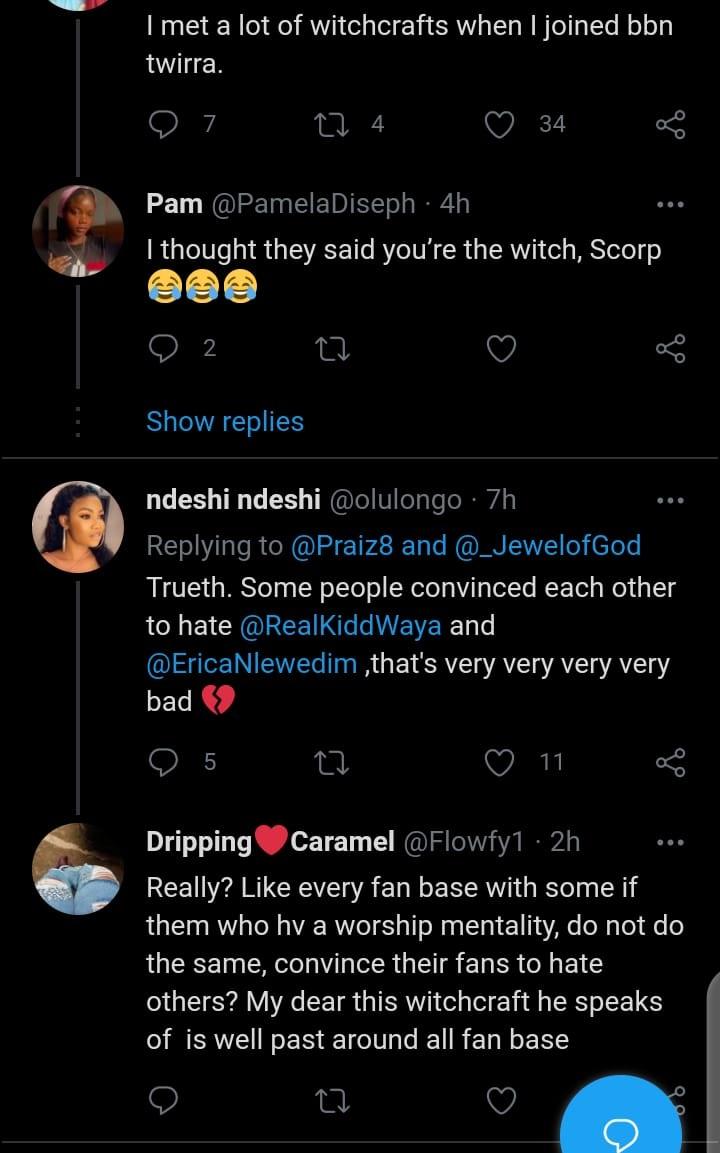Reply to Pam's tweet

pos(162,348)
